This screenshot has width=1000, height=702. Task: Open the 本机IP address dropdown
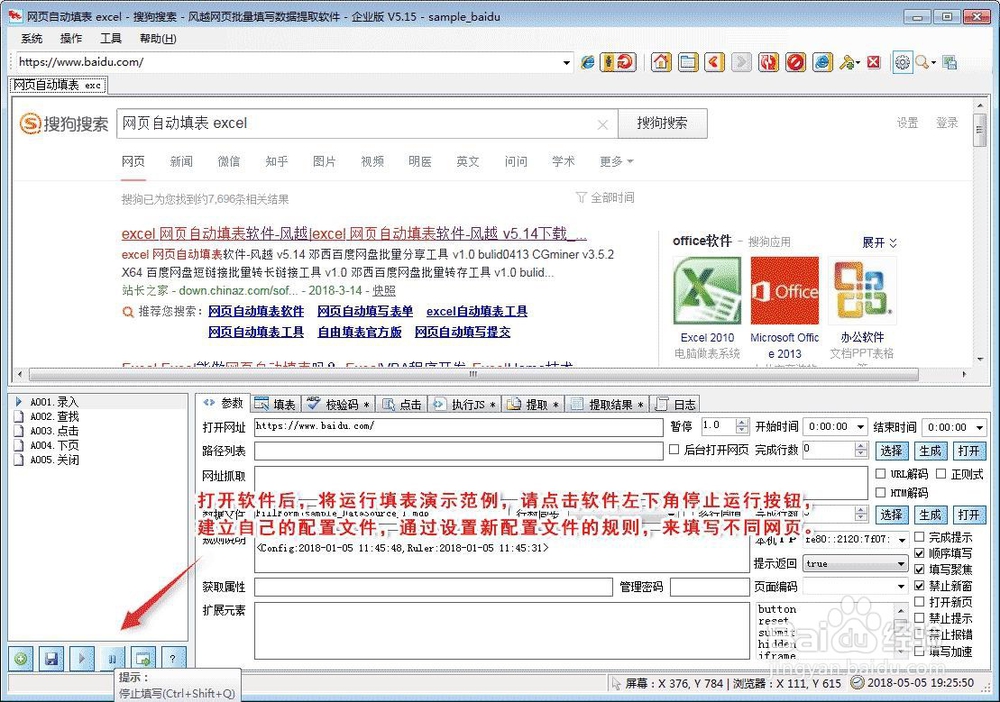point(901,539)
